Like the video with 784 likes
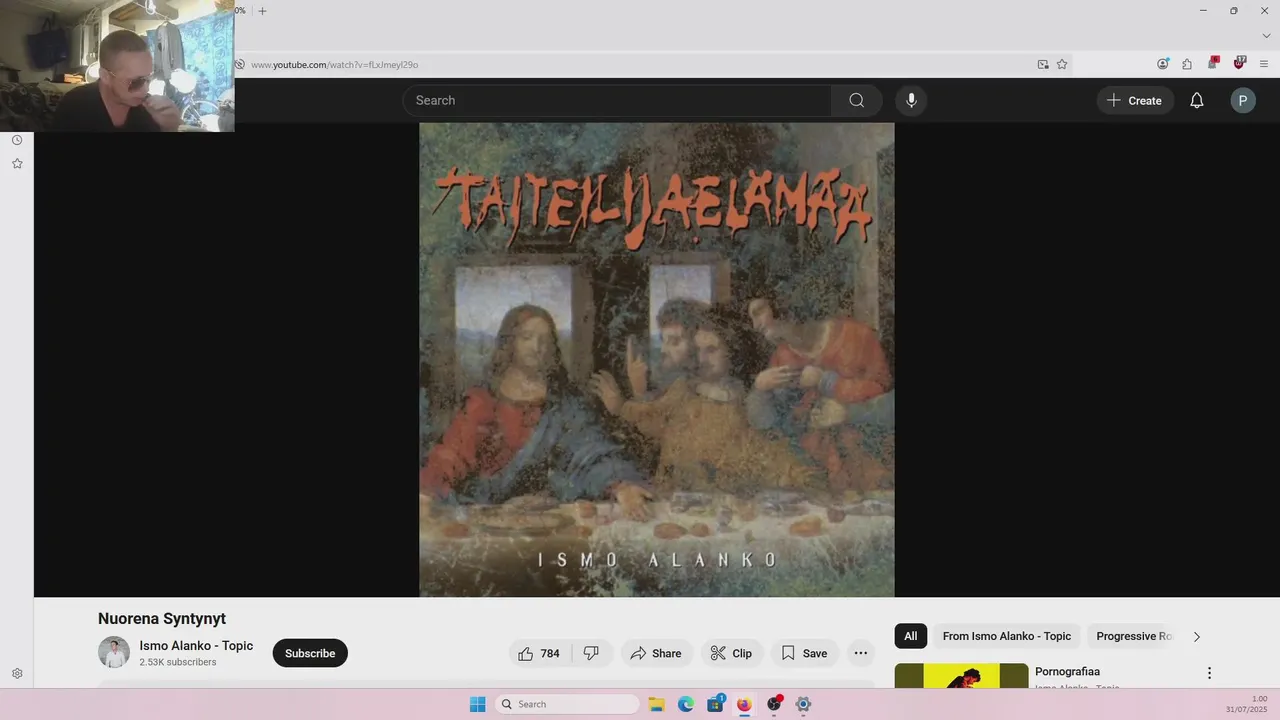 click(x=540, y=653)
